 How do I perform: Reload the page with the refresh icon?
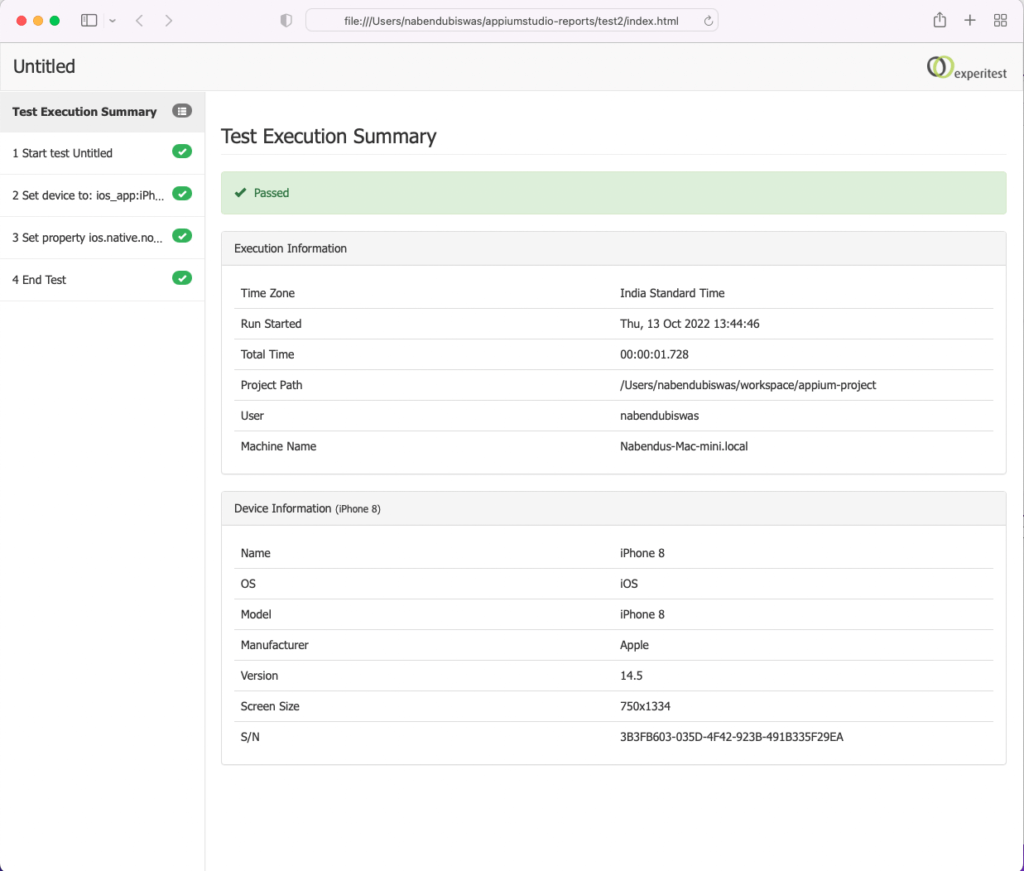[709, 20]
